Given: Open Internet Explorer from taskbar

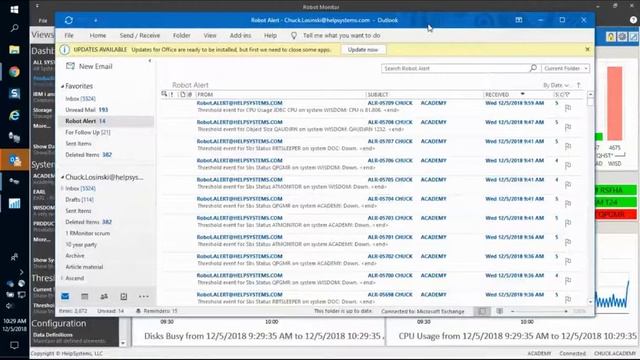Looking at the screenshot, I should tap(14, 116).
